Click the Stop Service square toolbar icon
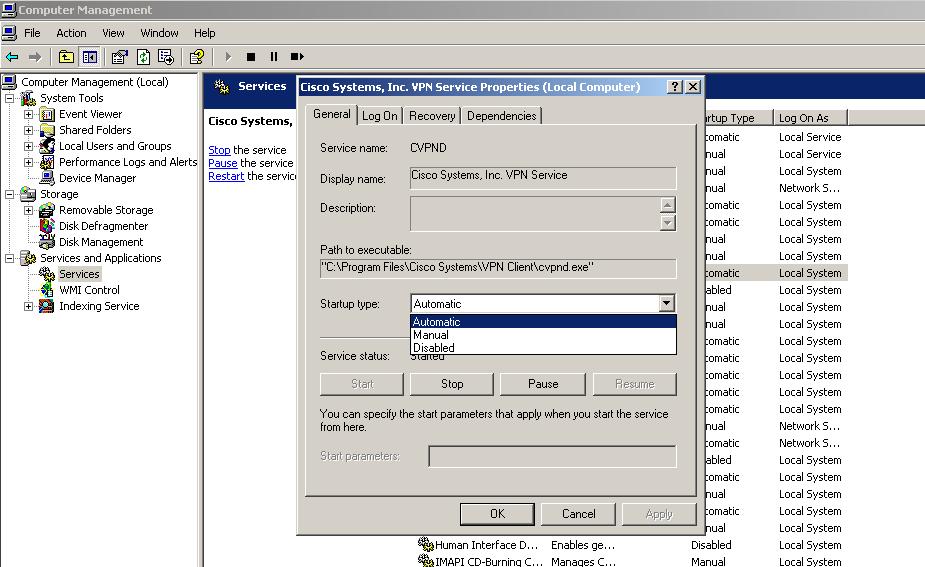The width and height of the screenshot is (925, 567). pos(251,57)
